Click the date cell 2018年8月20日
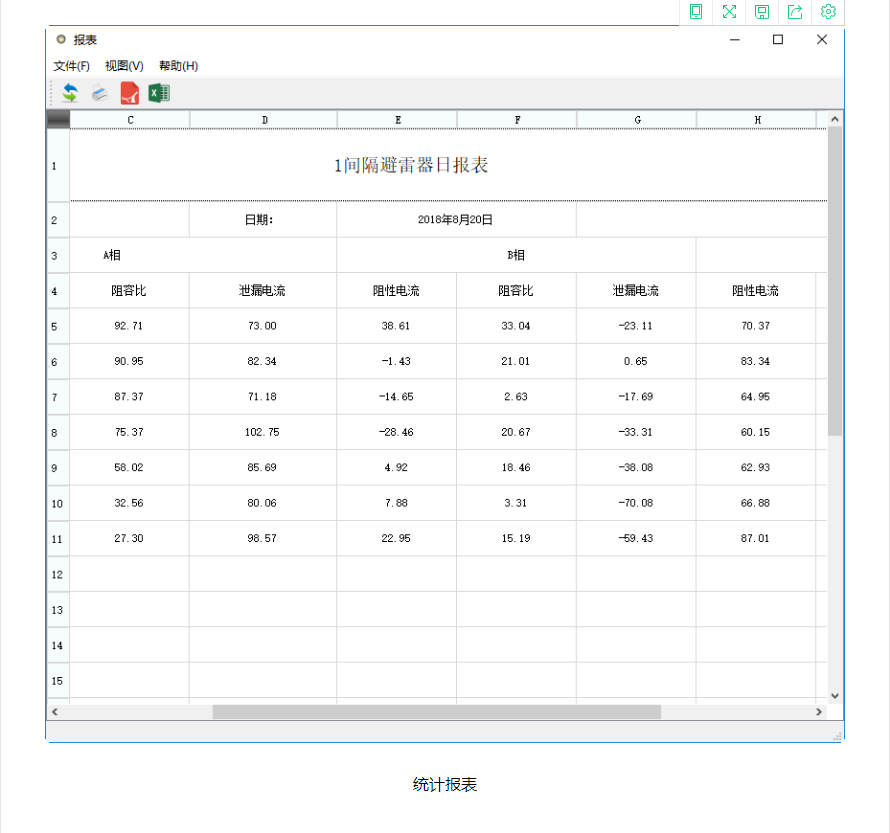Viewport: 890px width, 833px height. pos(456,220)
